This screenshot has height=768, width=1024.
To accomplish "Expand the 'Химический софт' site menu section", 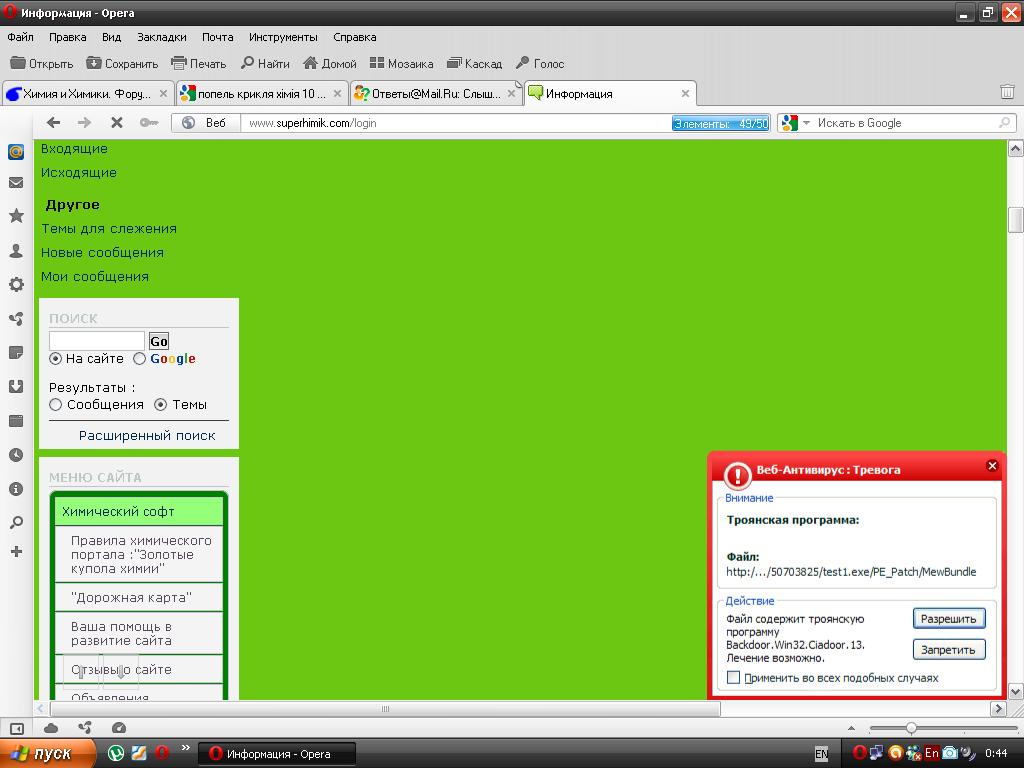I will point(138,511).
